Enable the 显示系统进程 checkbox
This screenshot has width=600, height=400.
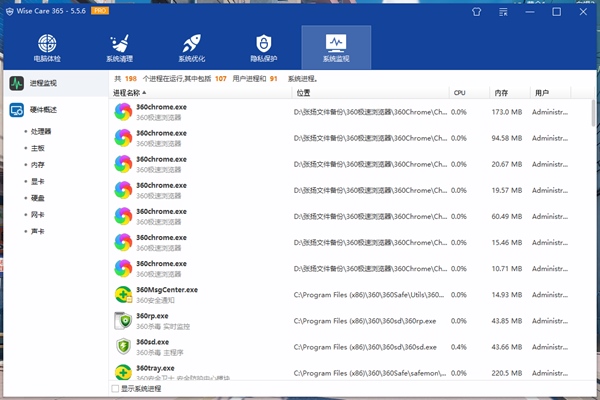[x=115, y=388]
